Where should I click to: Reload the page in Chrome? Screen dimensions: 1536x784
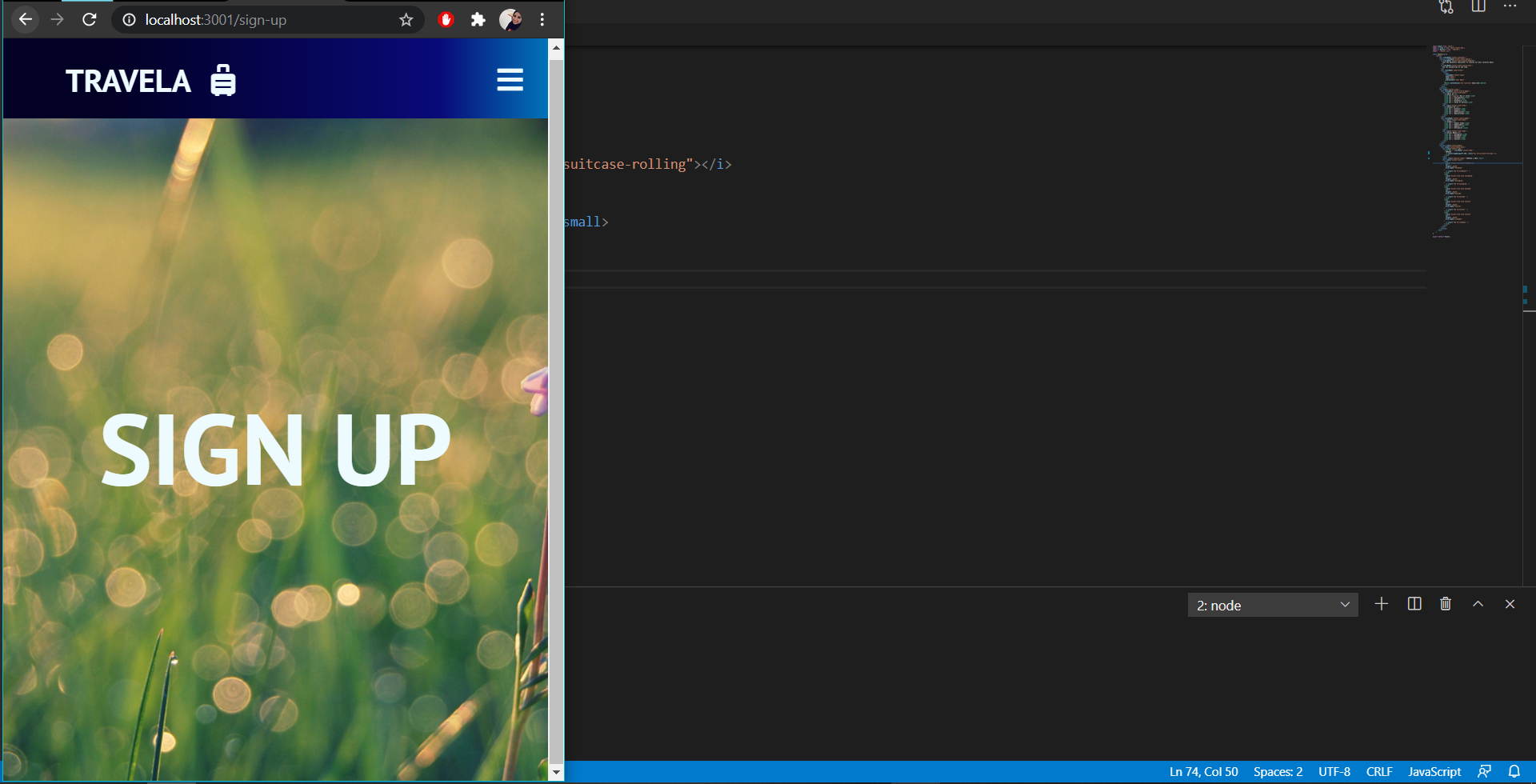[x=89, y=19]
